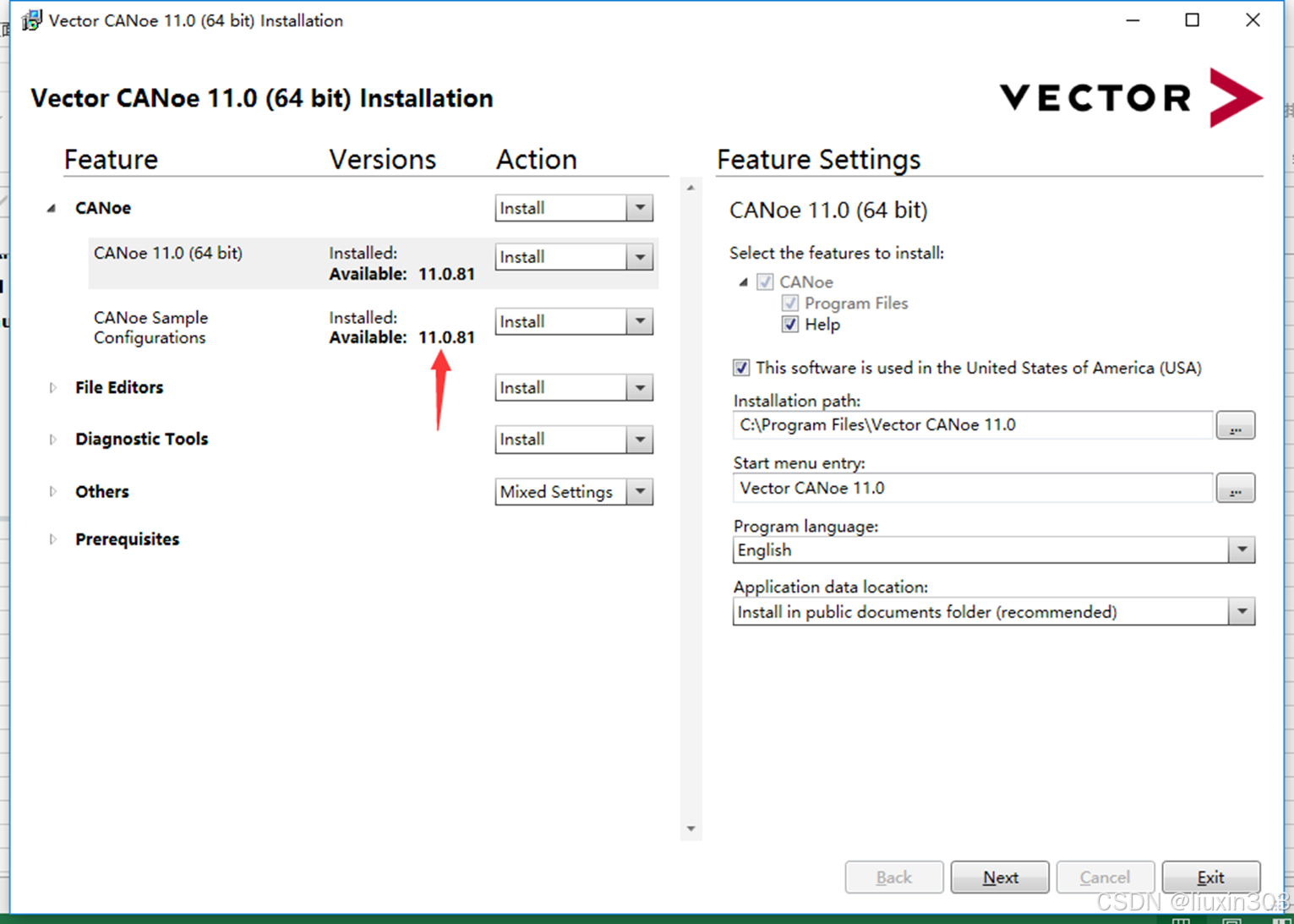This screenshot has height=924, width=1294.
Task: Expand the File Editors group
Action: point(52,388)
